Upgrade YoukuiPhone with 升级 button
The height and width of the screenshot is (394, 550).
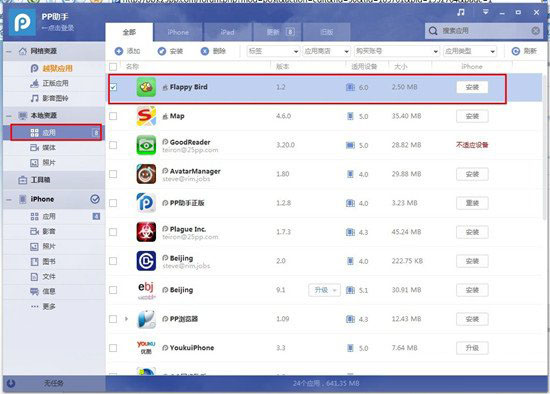[x=472, y=348]
